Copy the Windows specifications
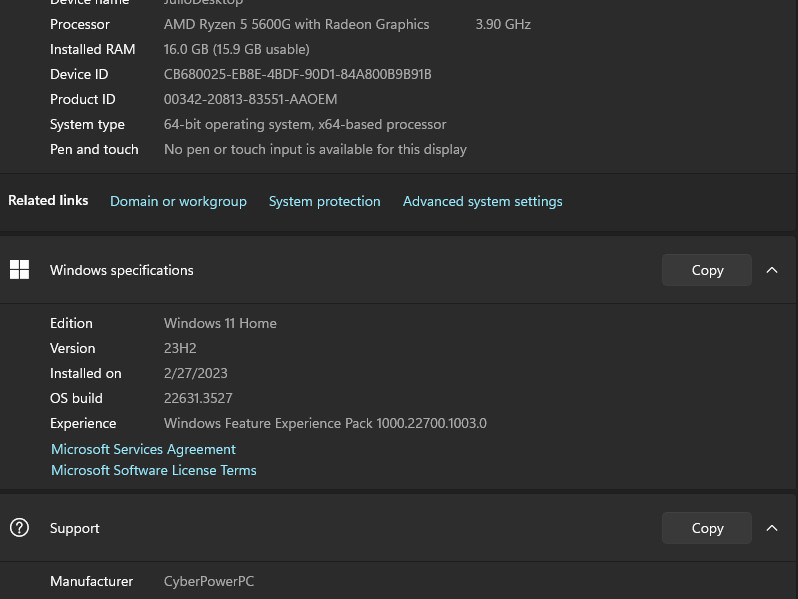798x599 pixels. point(706,270)
